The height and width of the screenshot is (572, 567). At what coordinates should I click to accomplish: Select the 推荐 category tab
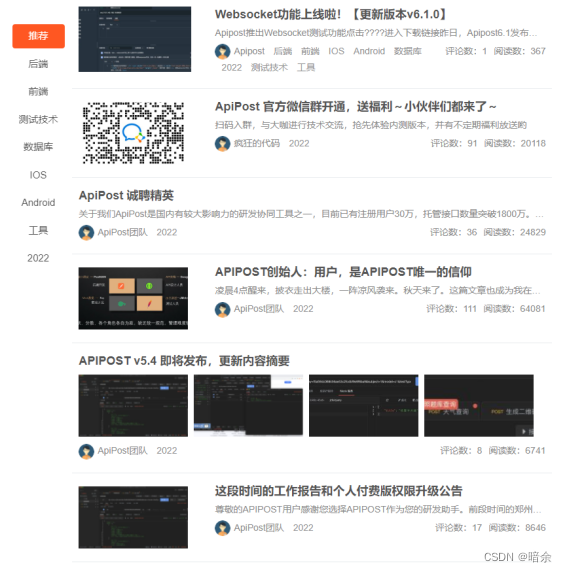tap(38, 36)
